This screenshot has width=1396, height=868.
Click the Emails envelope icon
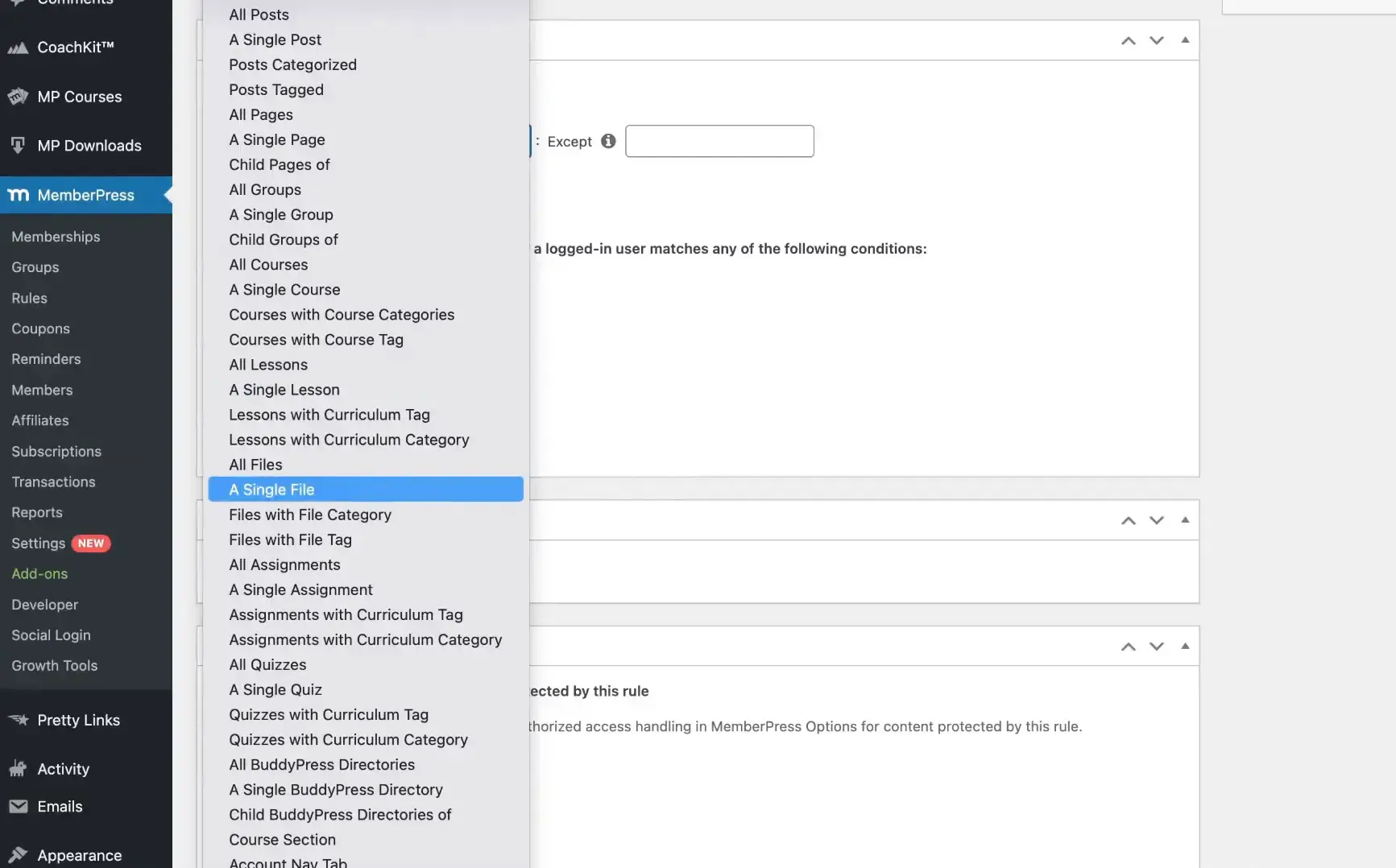pos(18,806)
